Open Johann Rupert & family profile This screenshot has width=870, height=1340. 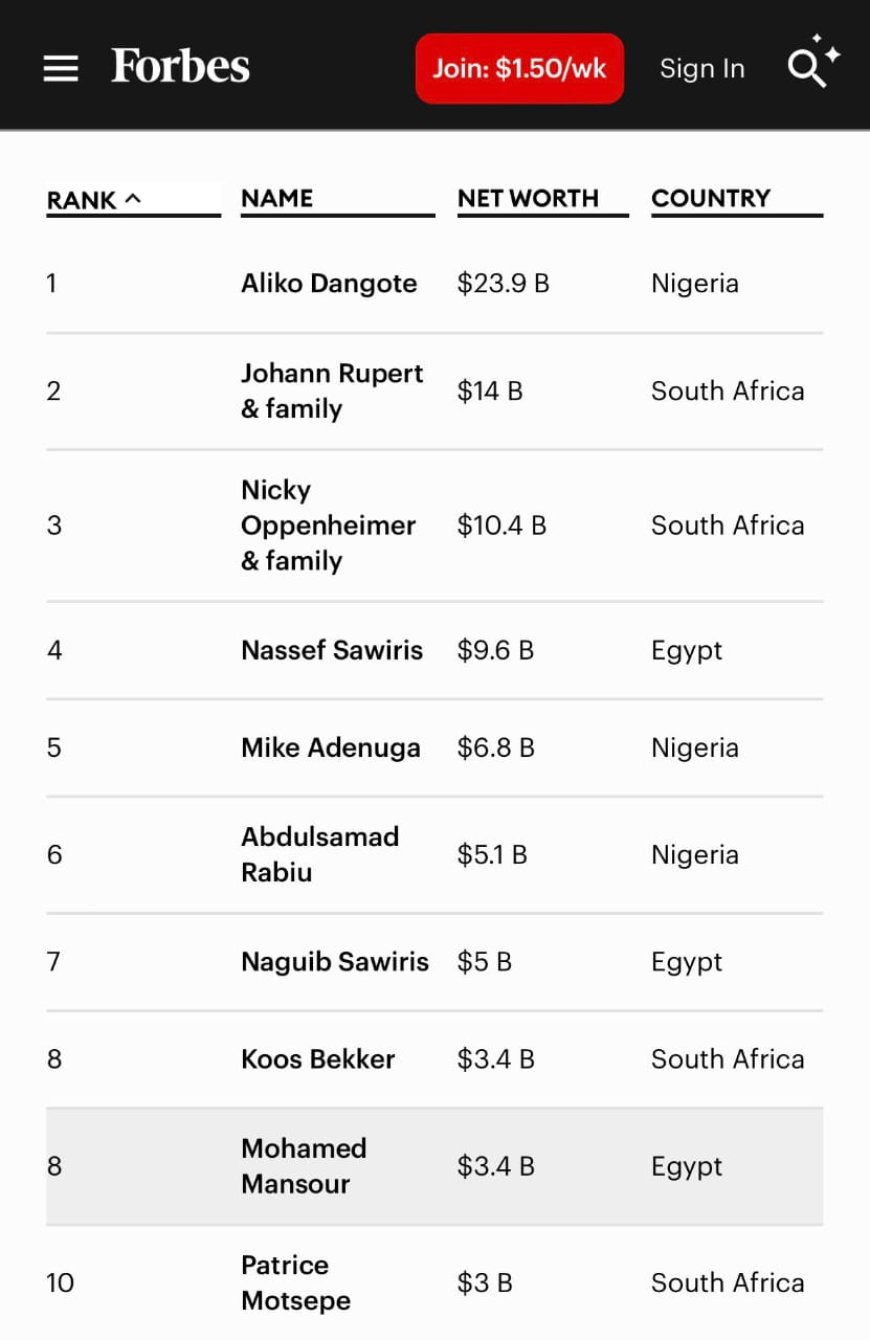(x=332, y=391)
